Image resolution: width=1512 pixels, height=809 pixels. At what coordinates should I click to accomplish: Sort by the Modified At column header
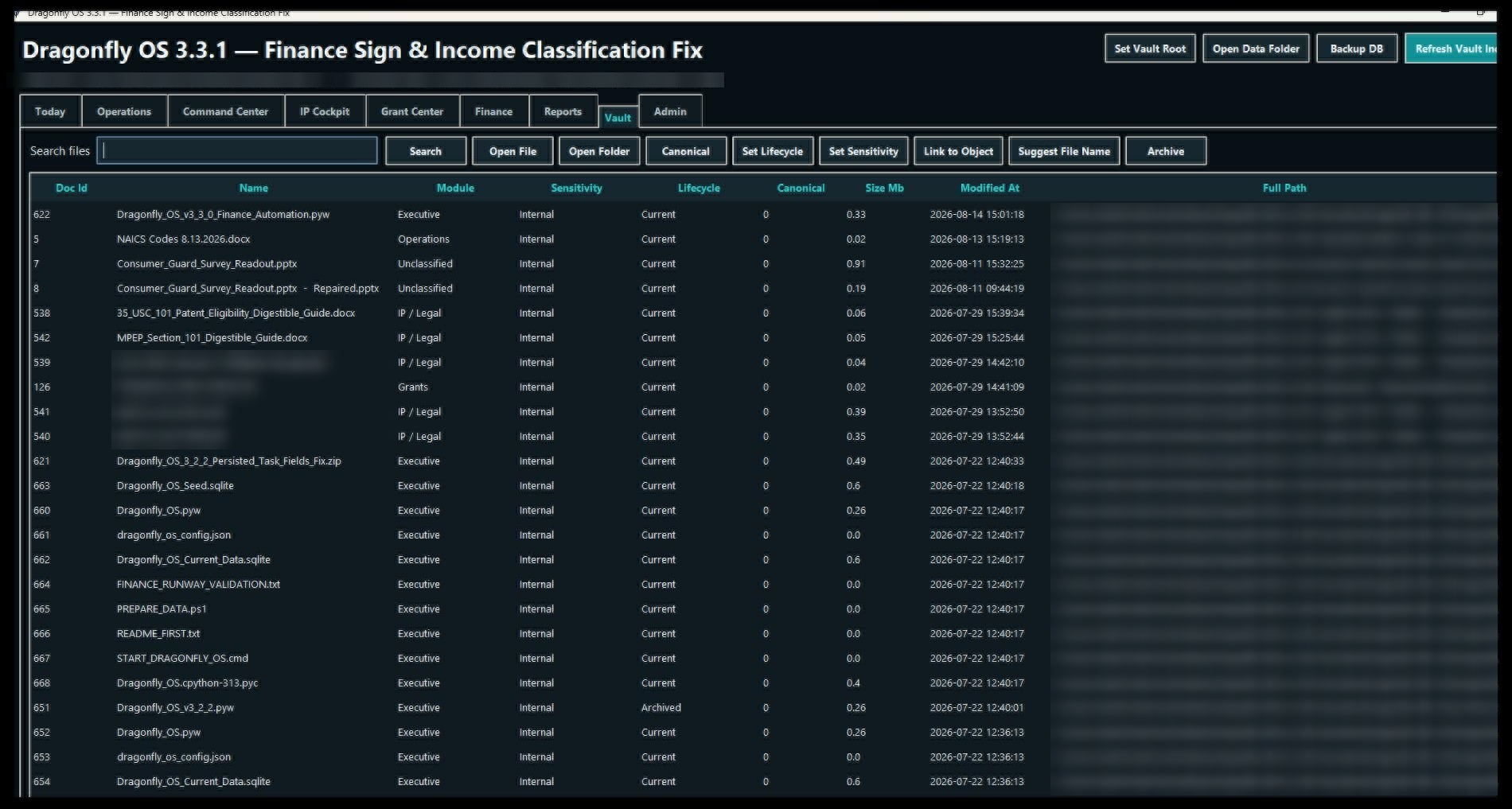[989, 189]
